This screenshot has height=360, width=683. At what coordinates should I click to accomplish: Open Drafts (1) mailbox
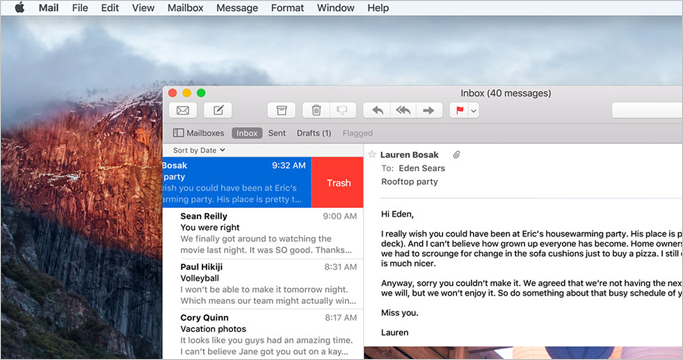coord(314,133)
